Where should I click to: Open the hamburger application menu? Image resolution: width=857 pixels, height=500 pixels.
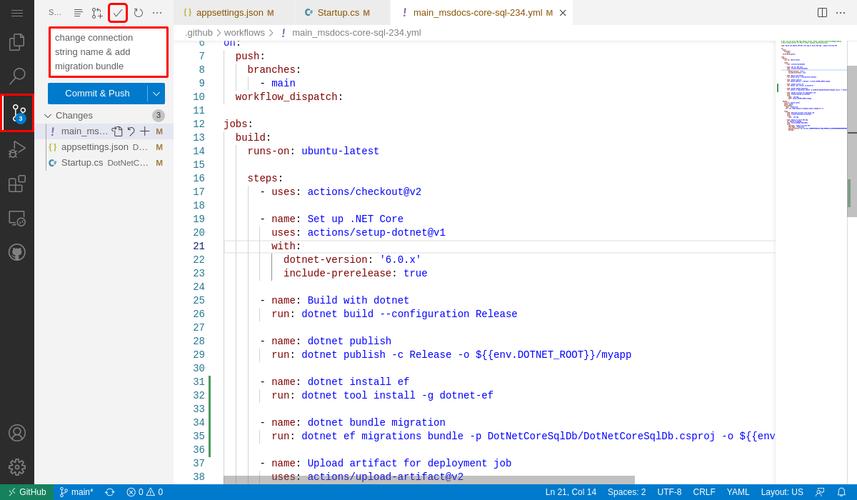click(x=17, y=13)
